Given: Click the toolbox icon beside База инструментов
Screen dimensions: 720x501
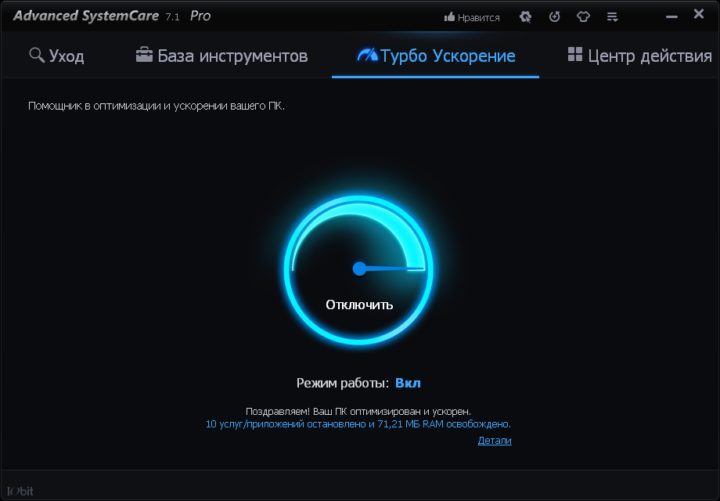Looking at the screenshot, I should [x=144, y=54].
